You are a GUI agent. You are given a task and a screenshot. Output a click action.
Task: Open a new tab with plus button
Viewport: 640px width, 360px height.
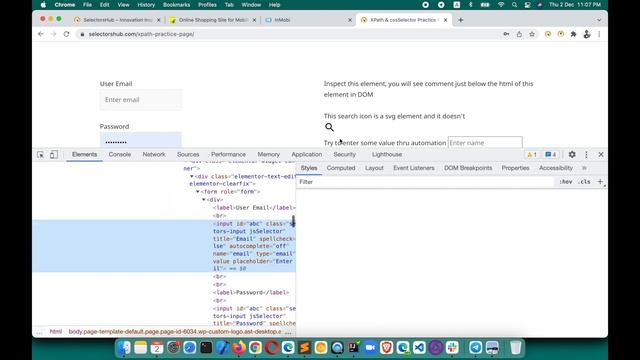click(x=460, y=20)
